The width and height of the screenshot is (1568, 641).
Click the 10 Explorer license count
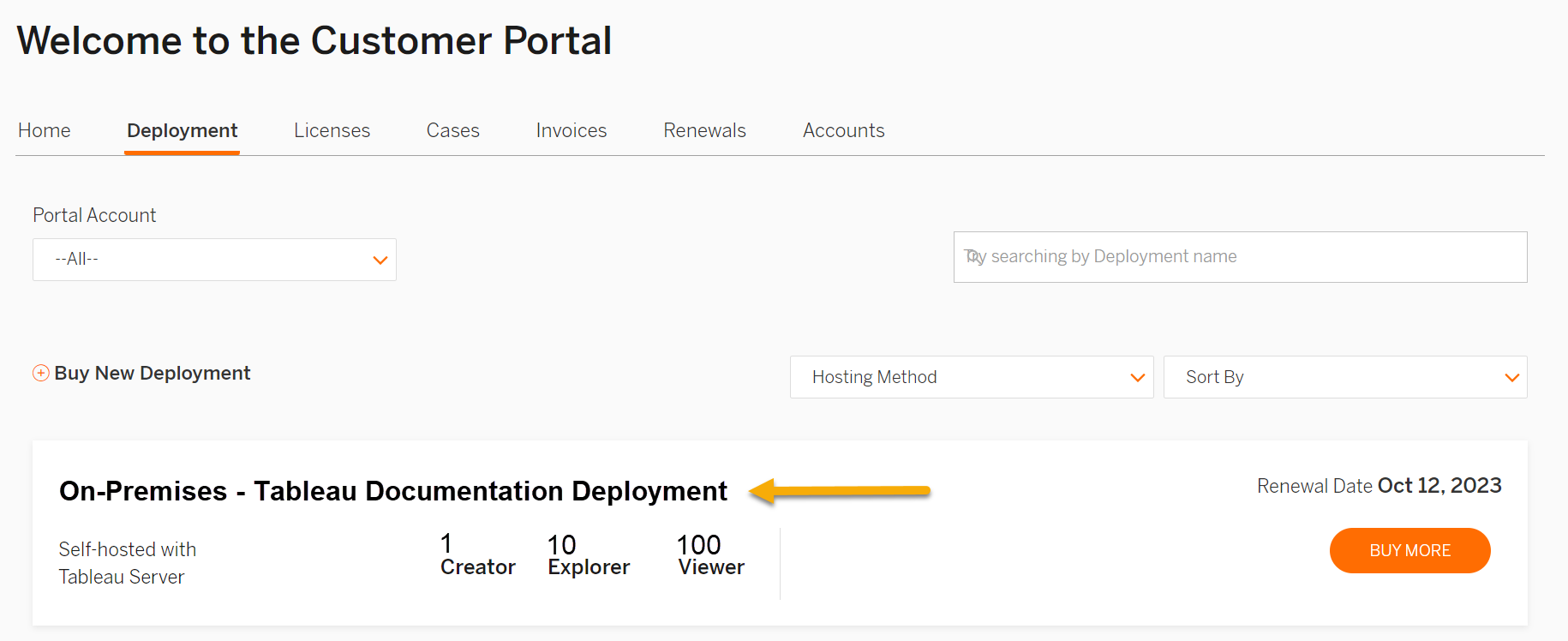589,555
